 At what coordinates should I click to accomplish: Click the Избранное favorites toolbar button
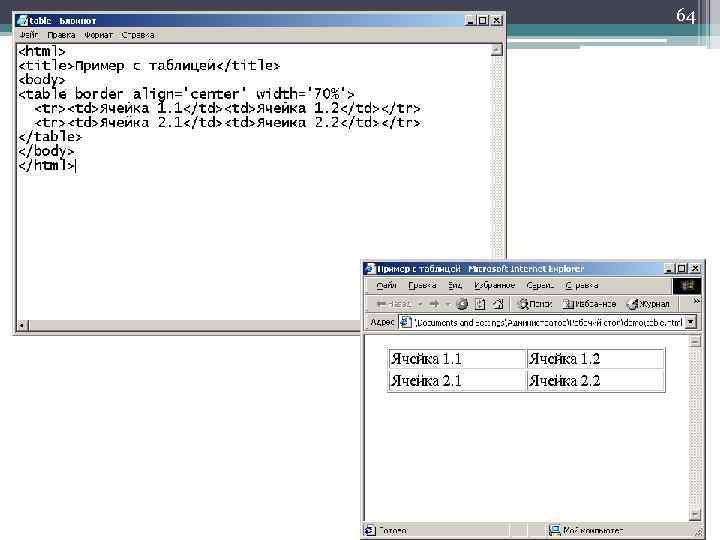pyautogui.click(x=590, y=304)
